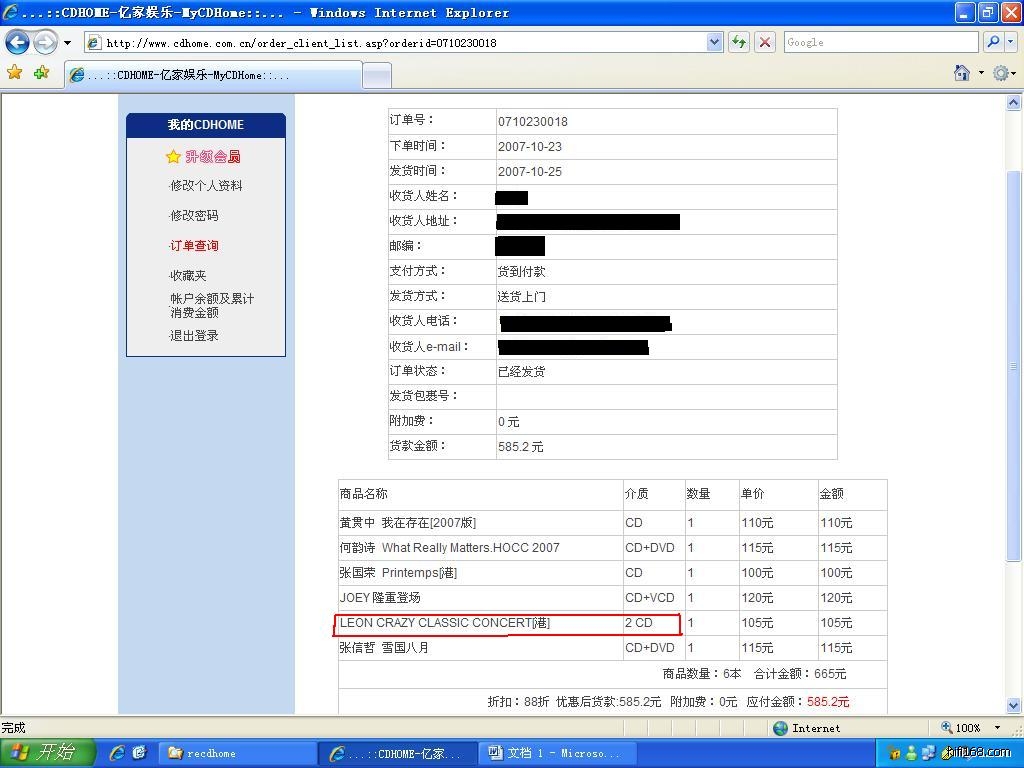Open a new blank tab

[376, 75]
